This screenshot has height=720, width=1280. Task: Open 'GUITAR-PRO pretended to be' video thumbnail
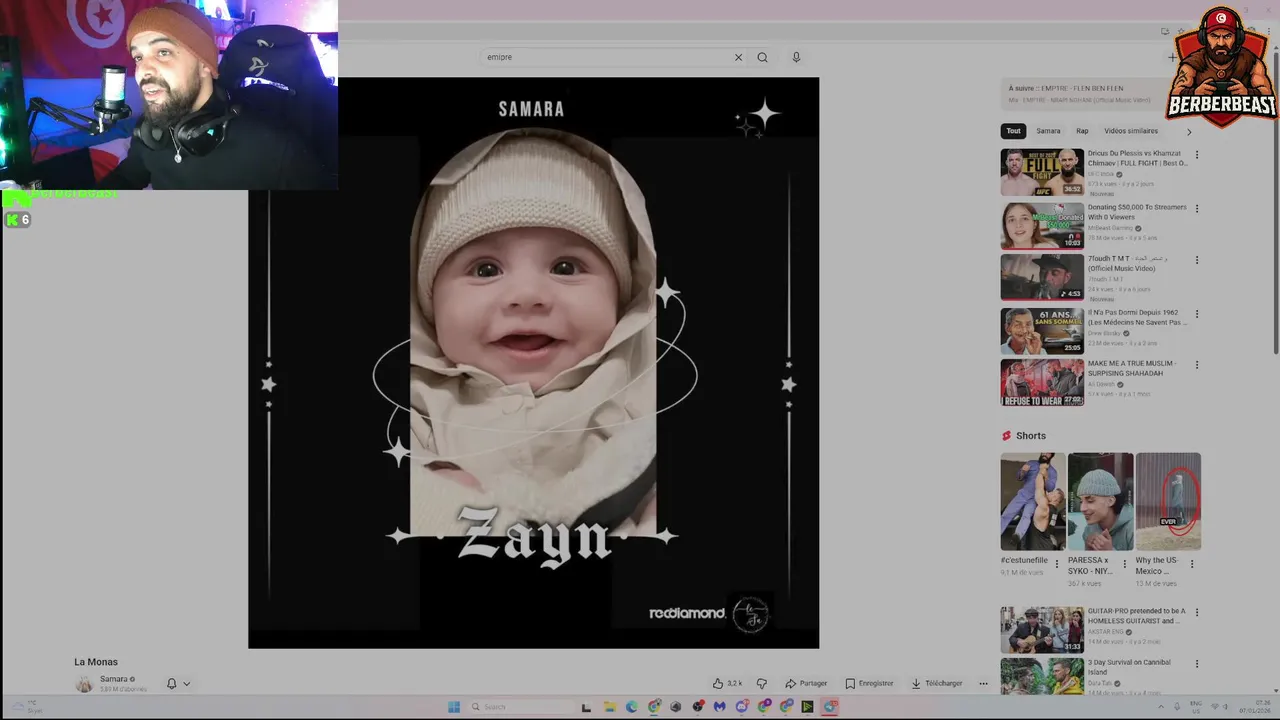[1042, 630]
